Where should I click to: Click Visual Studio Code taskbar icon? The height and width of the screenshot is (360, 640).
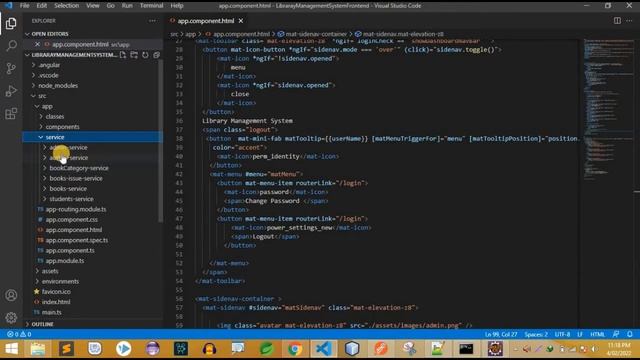point(323,349)
